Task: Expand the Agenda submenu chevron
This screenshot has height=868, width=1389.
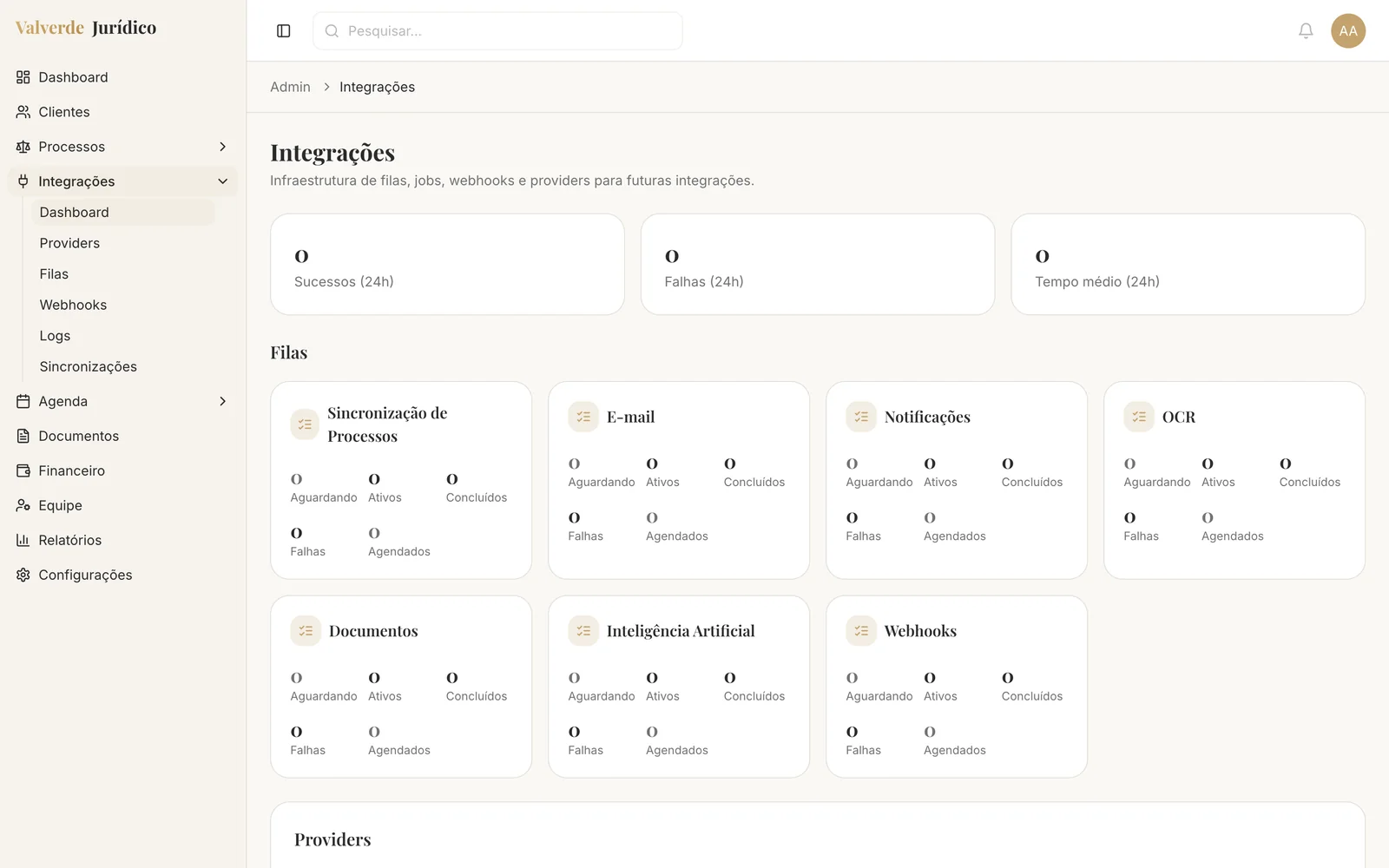Action: [222, 401]
